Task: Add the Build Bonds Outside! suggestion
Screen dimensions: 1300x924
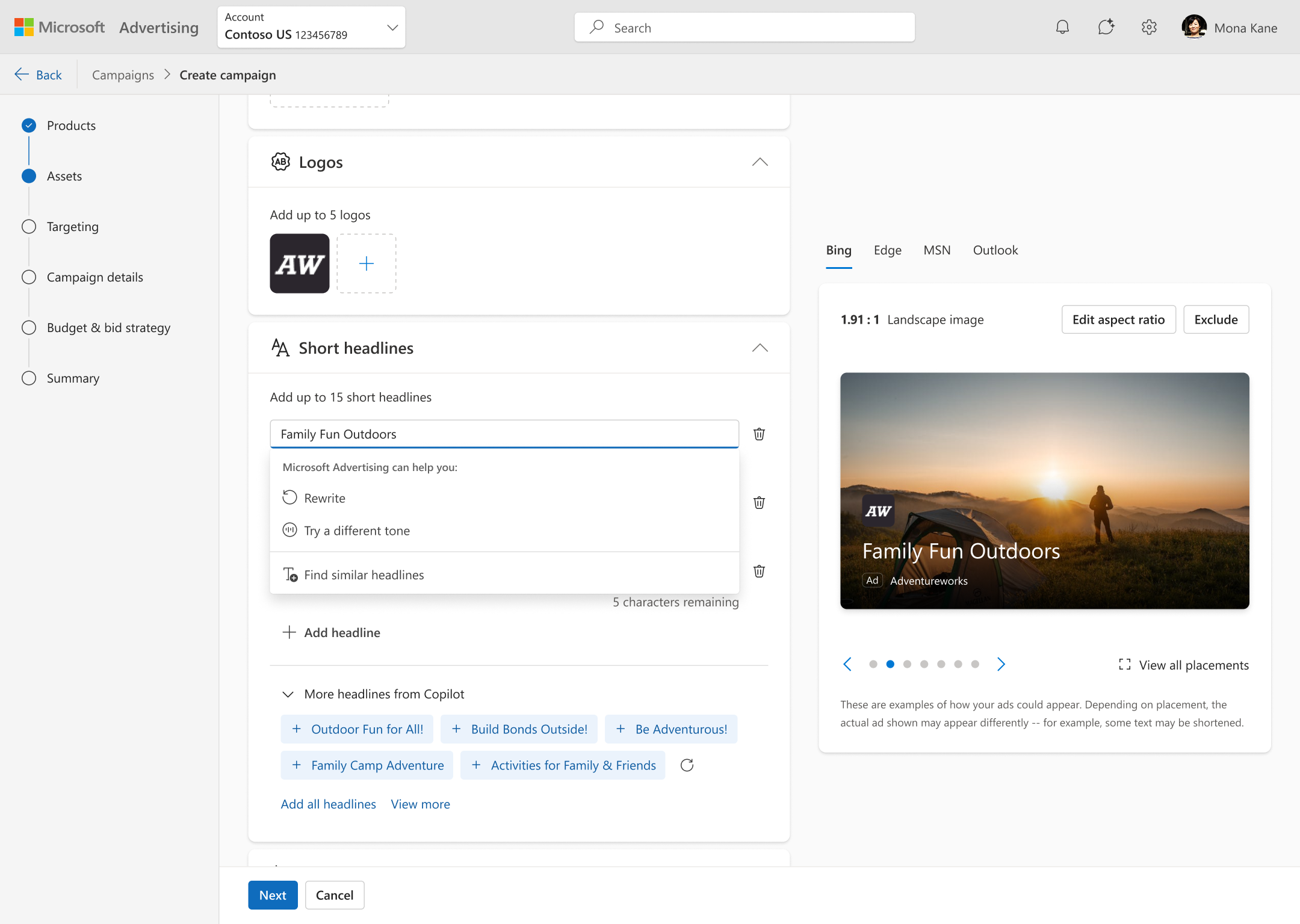Action: click(519, 729)
